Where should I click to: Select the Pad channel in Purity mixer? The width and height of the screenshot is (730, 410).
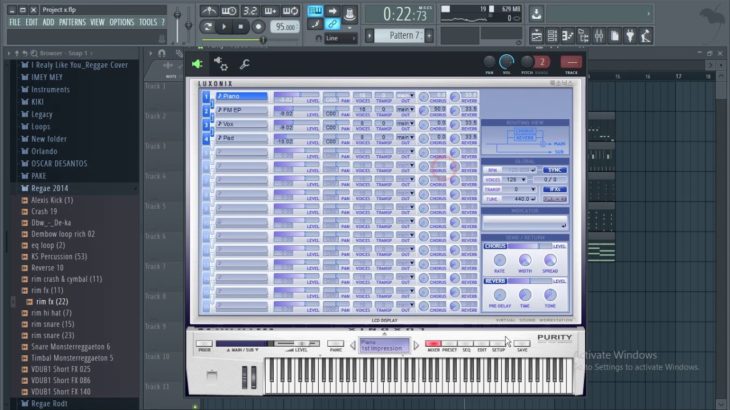(242, 138)
